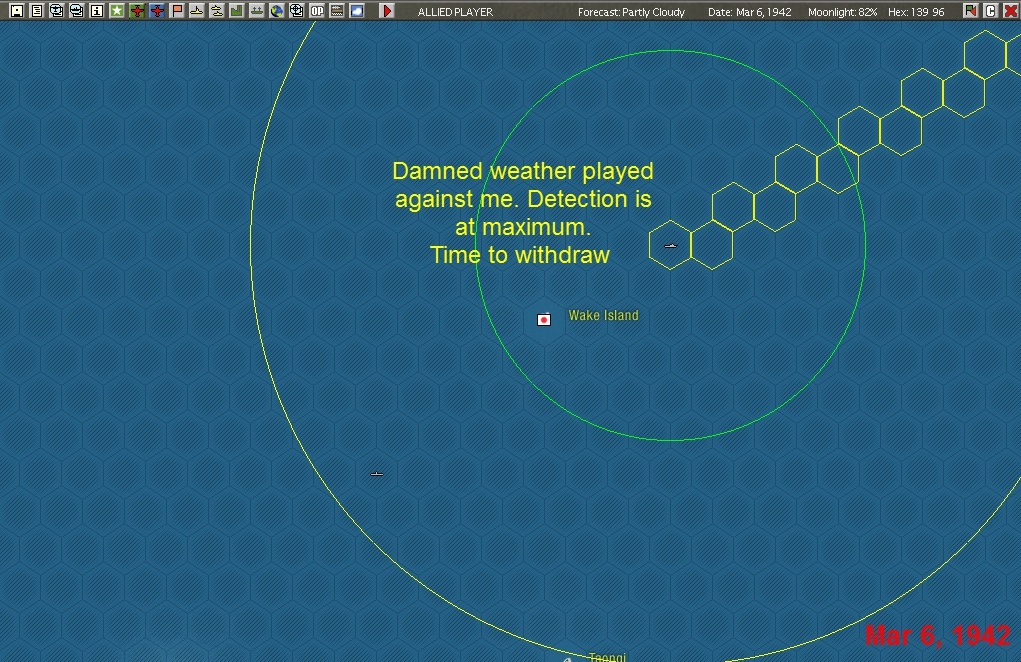1021x662 pixels.
Task: Open the victory points star icon
Action: tap(116, 12)
